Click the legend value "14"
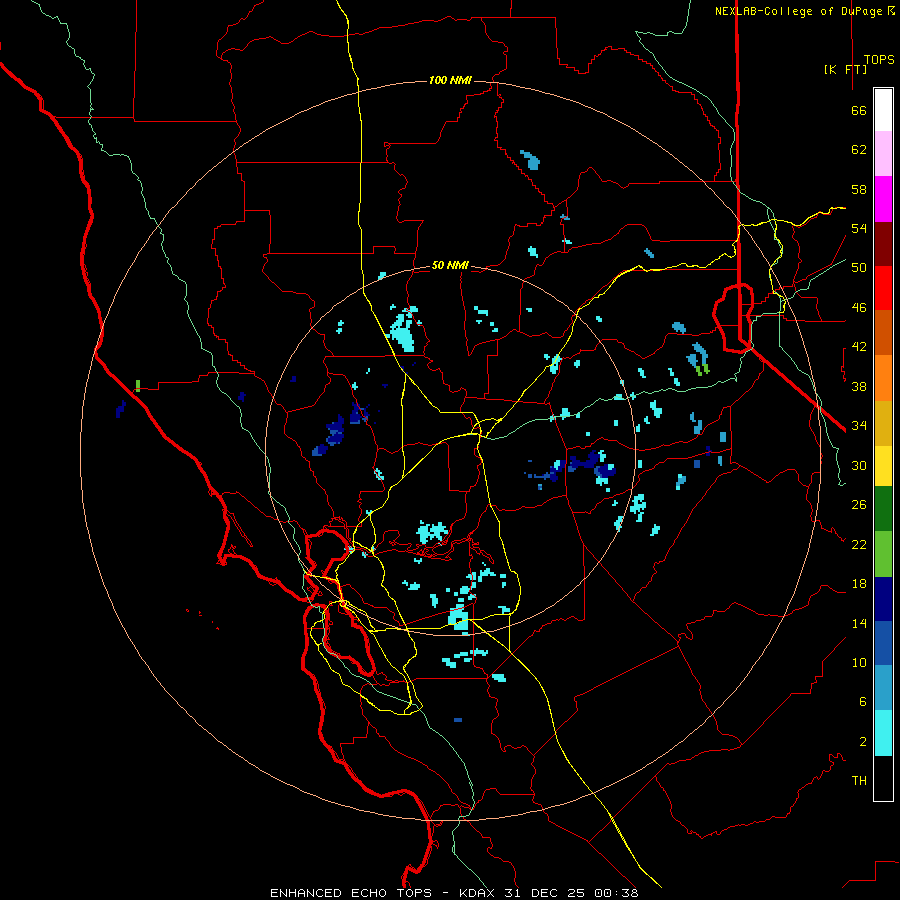The image size is (900, 900). [859, 623]
